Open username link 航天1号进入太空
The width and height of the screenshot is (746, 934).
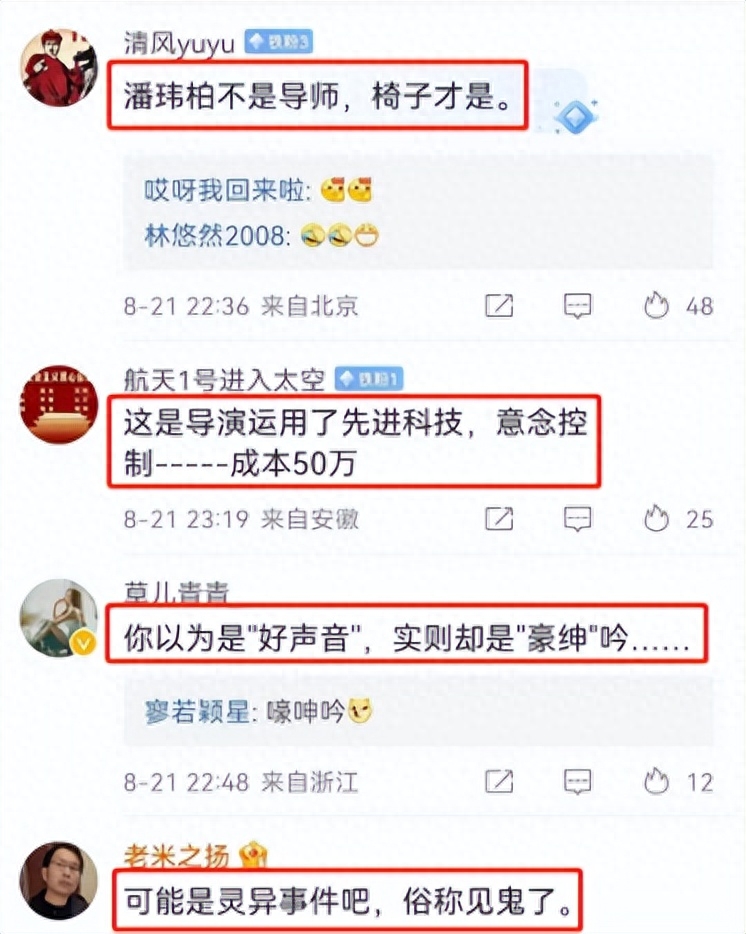click(224, 379)
